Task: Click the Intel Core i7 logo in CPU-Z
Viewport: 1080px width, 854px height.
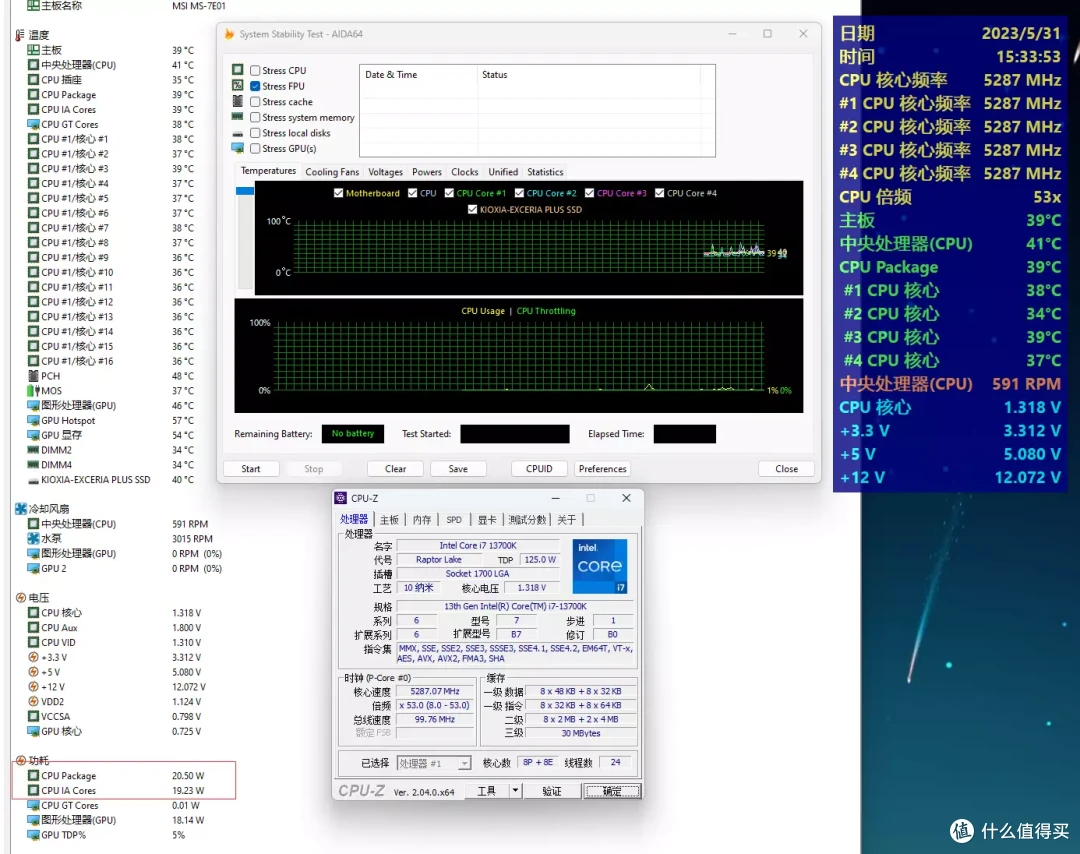Action: click(x=600, y=566)
